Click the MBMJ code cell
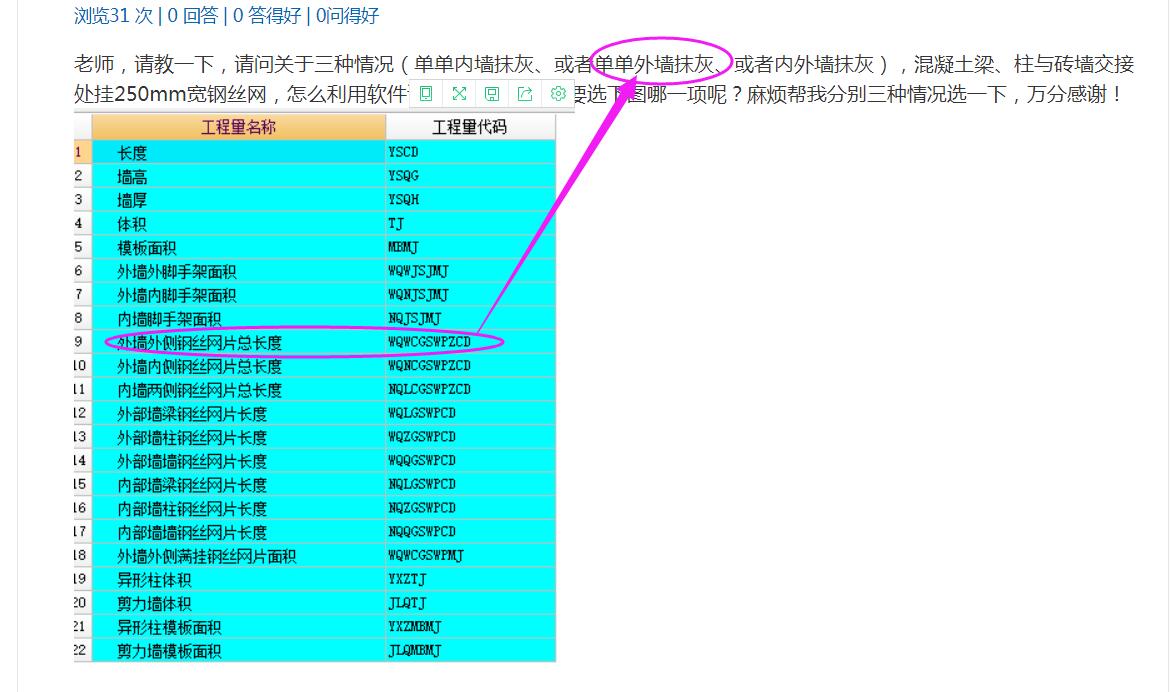 tap(470, 248)
